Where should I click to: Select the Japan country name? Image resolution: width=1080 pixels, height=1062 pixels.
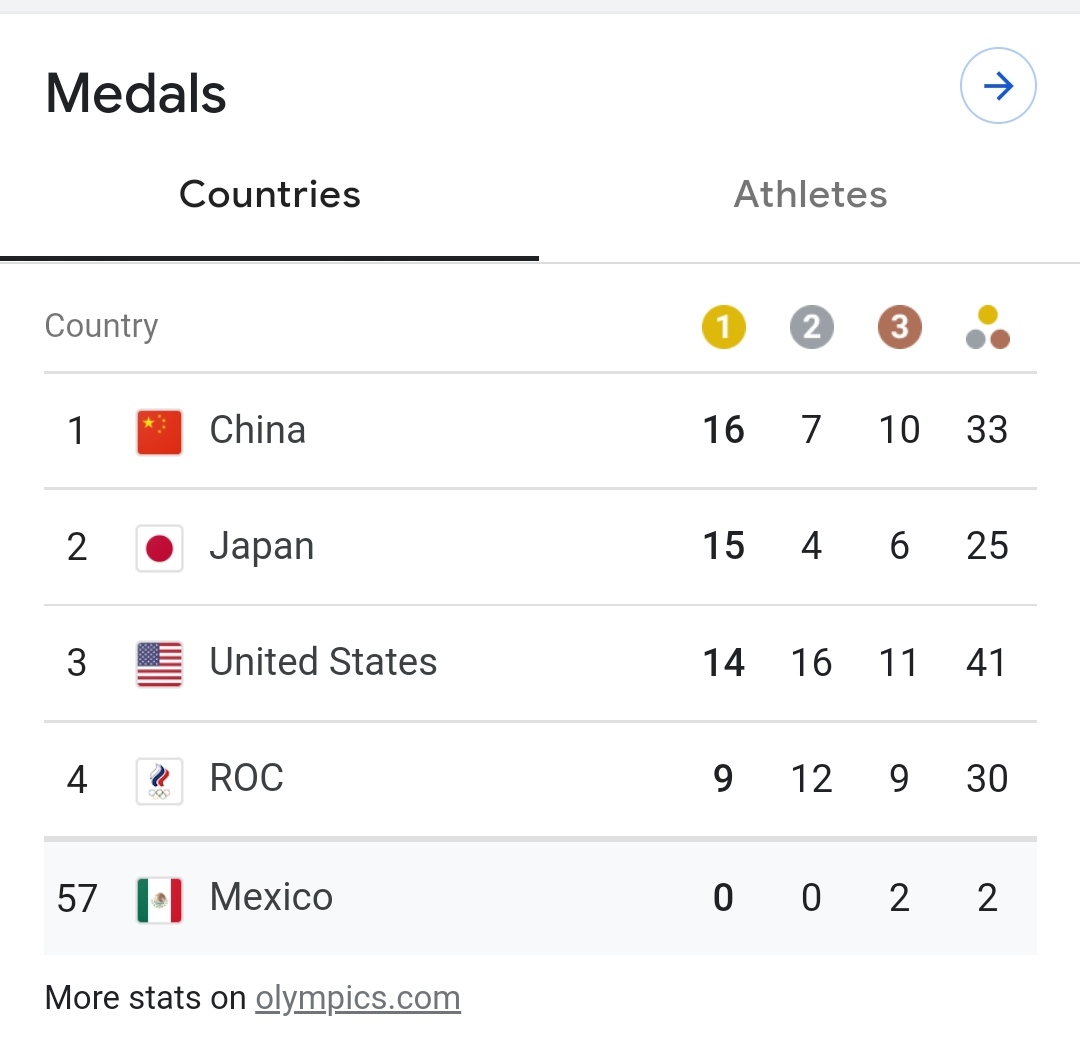[262, 547]
